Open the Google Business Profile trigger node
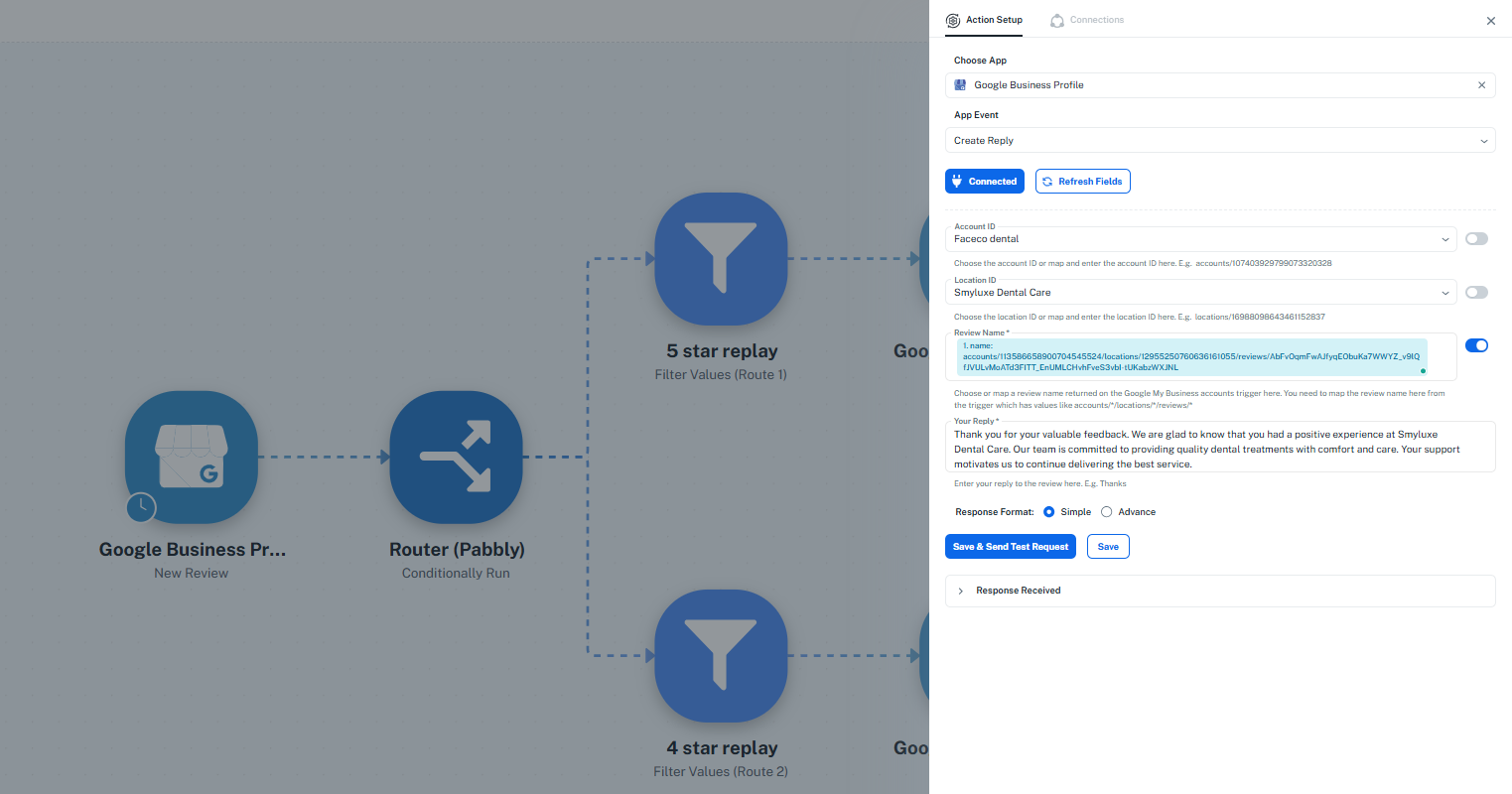The height and width of the screenshot is (794, 1512). 192,457
